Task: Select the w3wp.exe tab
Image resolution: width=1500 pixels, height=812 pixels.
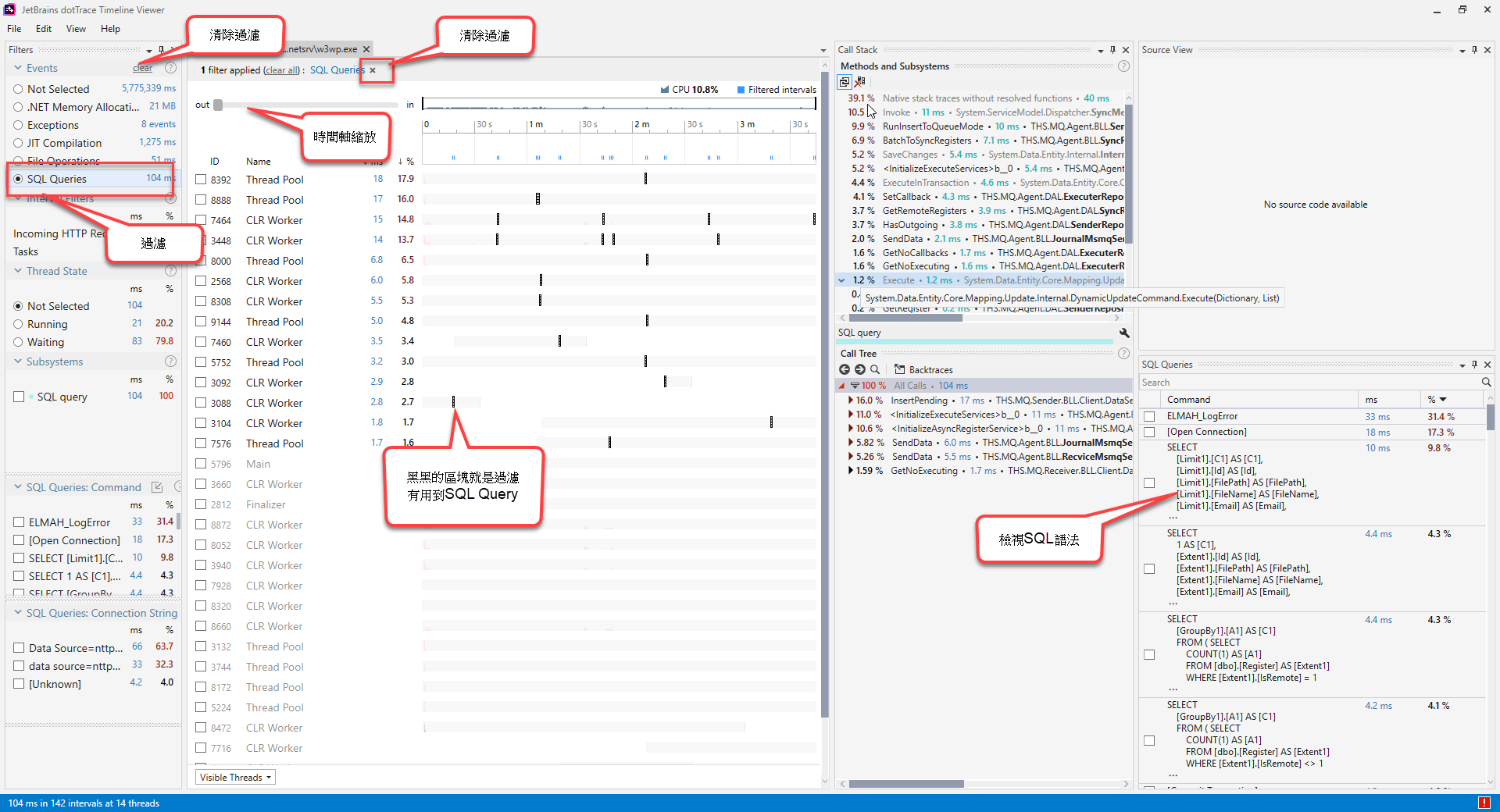Action: [x=320, y=48]
